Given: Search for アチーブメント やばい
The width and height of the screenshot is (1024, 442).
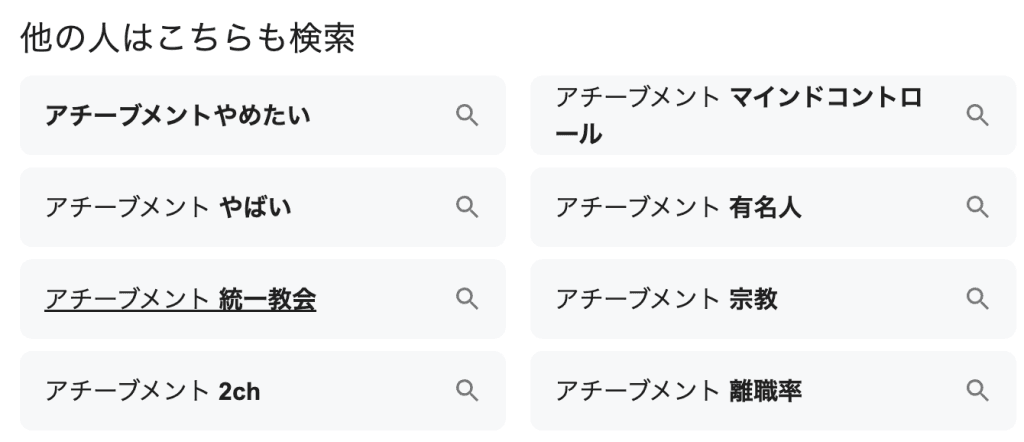Looking at the screenshot, I should (160, 208).
